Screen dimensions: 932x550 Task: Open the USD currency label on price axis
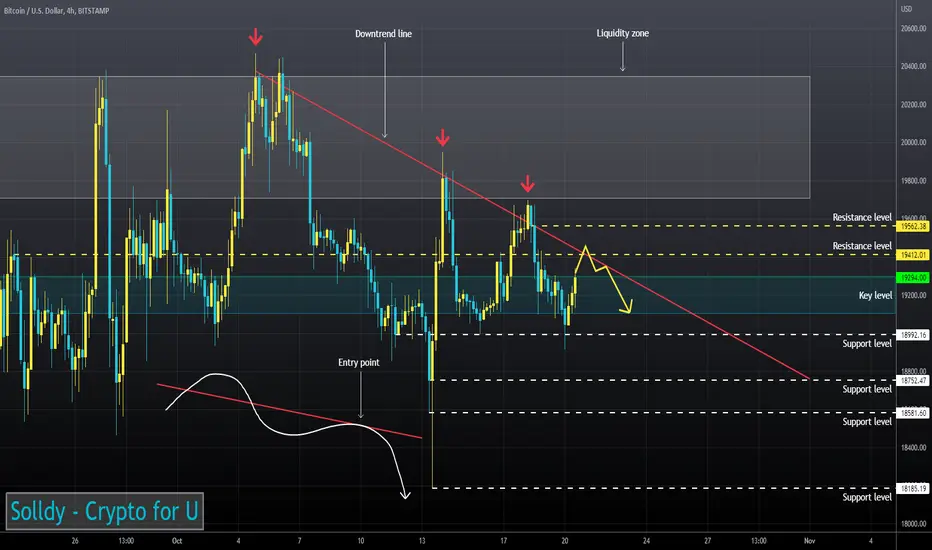coord(906,9)
